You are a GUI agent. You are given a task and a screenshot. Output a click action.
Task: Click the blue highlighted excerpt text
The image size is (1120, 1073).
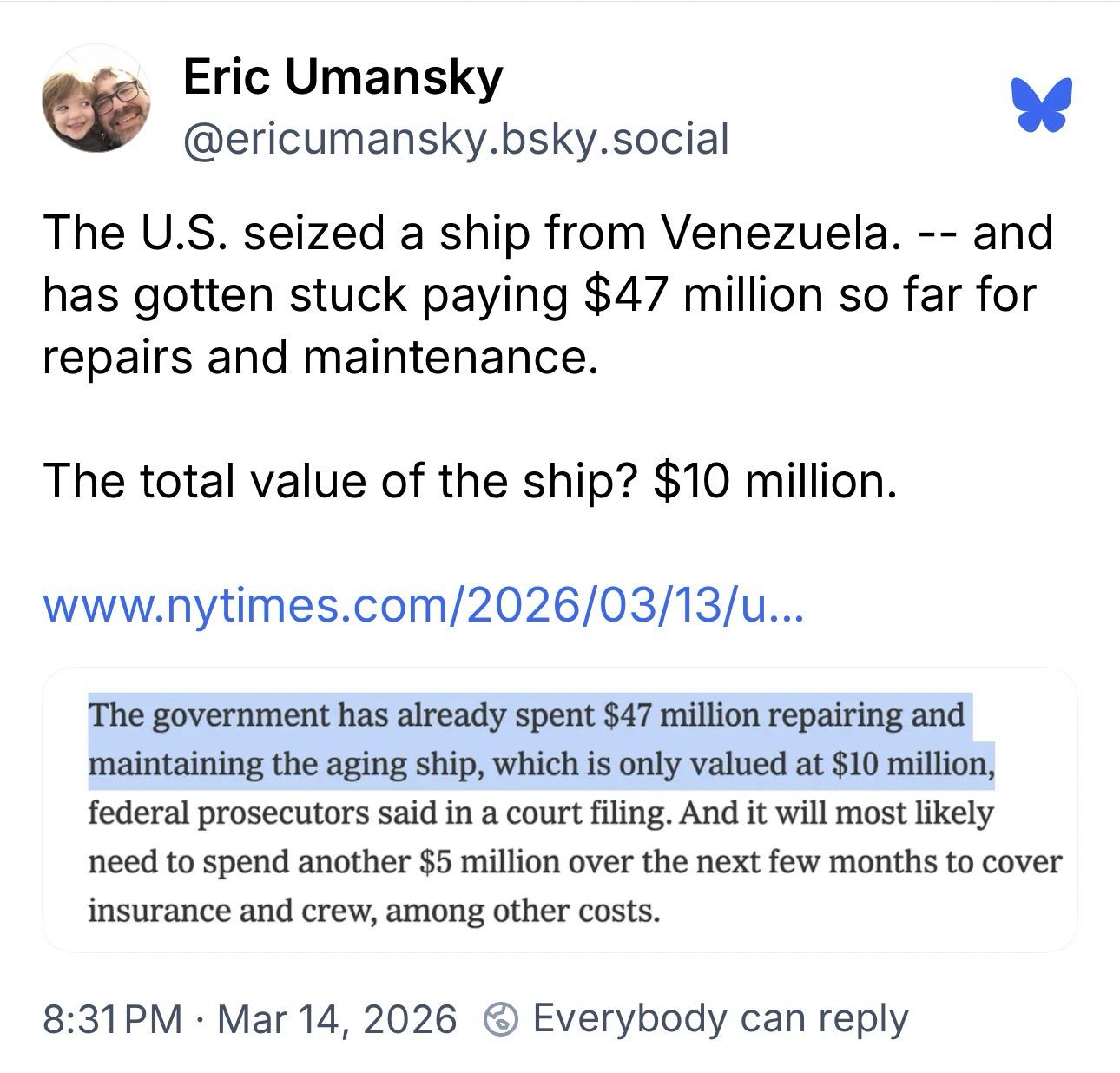[538, 740]
